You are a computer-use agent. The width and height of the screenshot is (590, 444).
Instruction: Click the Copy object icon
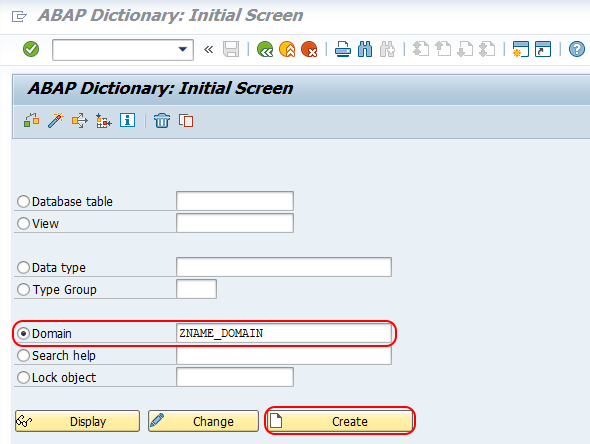click(186, 121)
